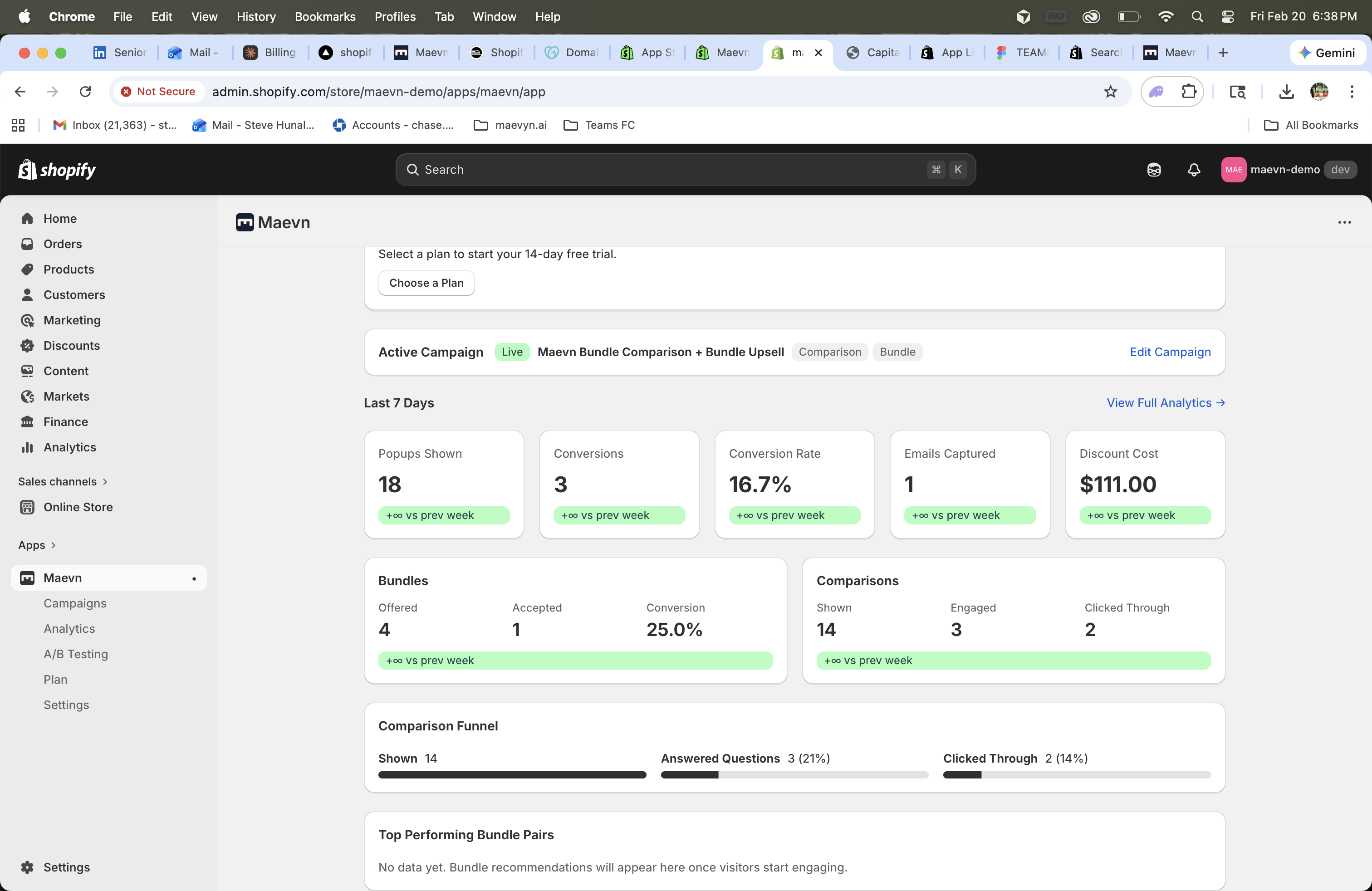Open Discounts via its sidebar icon
1372x891 pixels.
(x=27, y=345)
